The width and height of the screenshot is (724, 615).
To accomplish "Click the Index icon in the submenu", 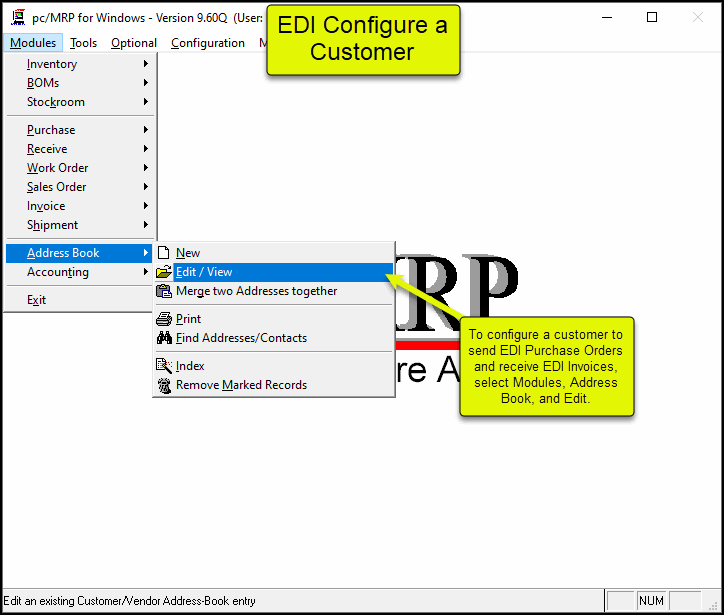I will tap(164, 366).
